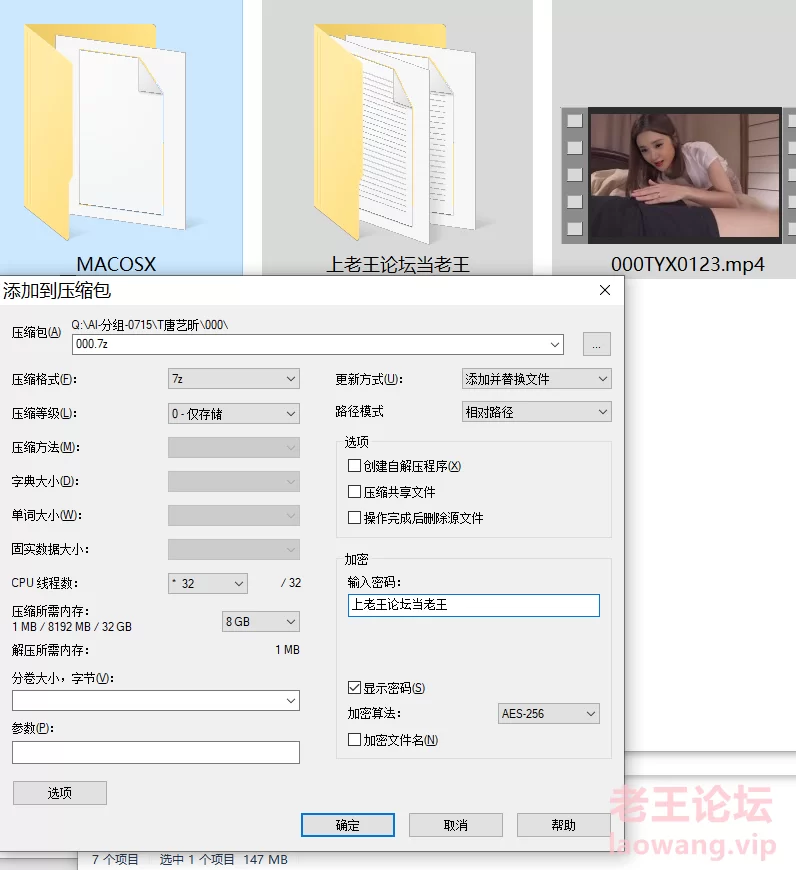Enable 压缩共享文件 checkbox

(x=354, y=492)
